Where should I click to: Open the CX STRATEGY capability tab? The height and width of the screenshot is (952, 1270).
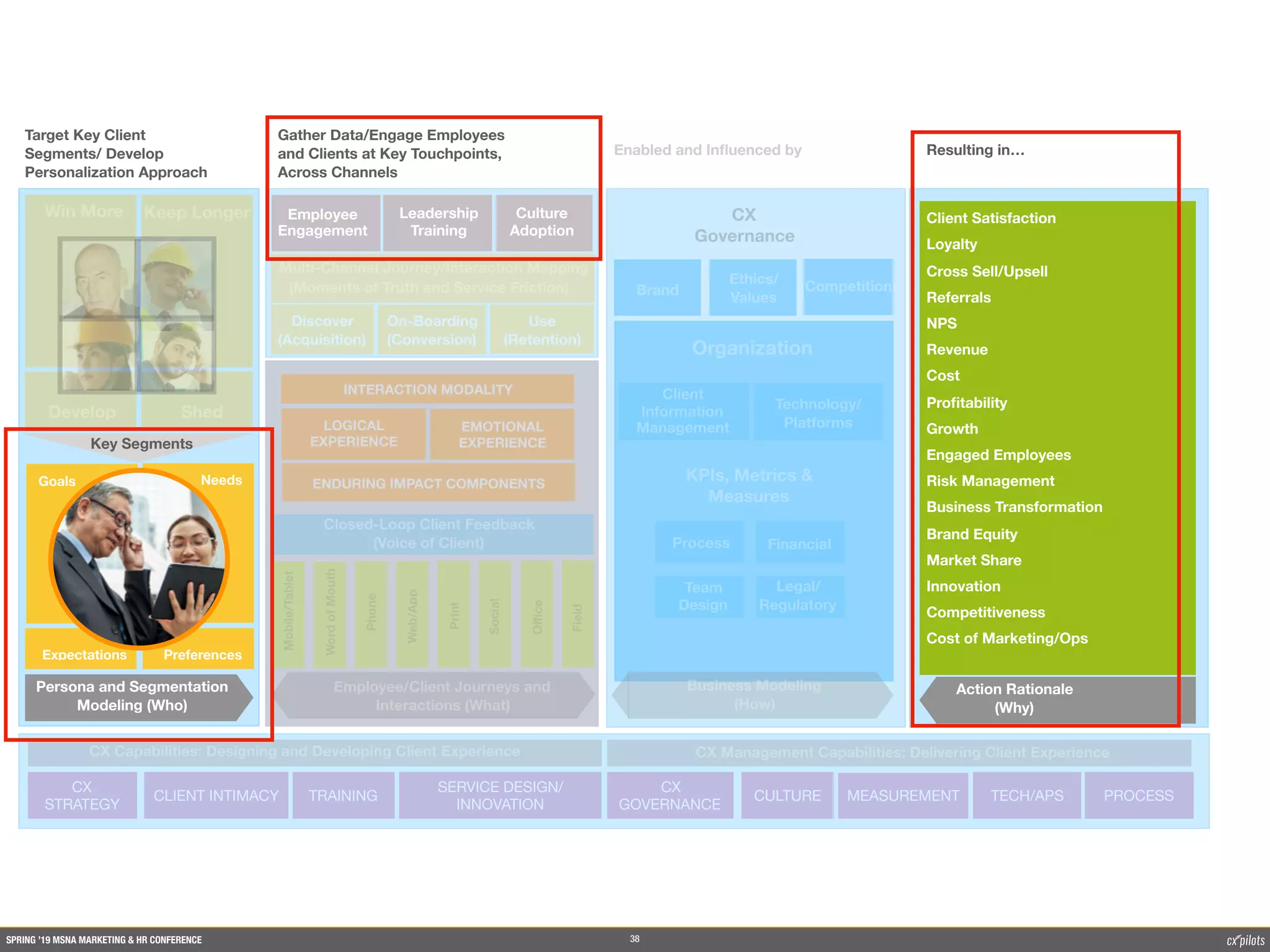(x=82, y=795)
